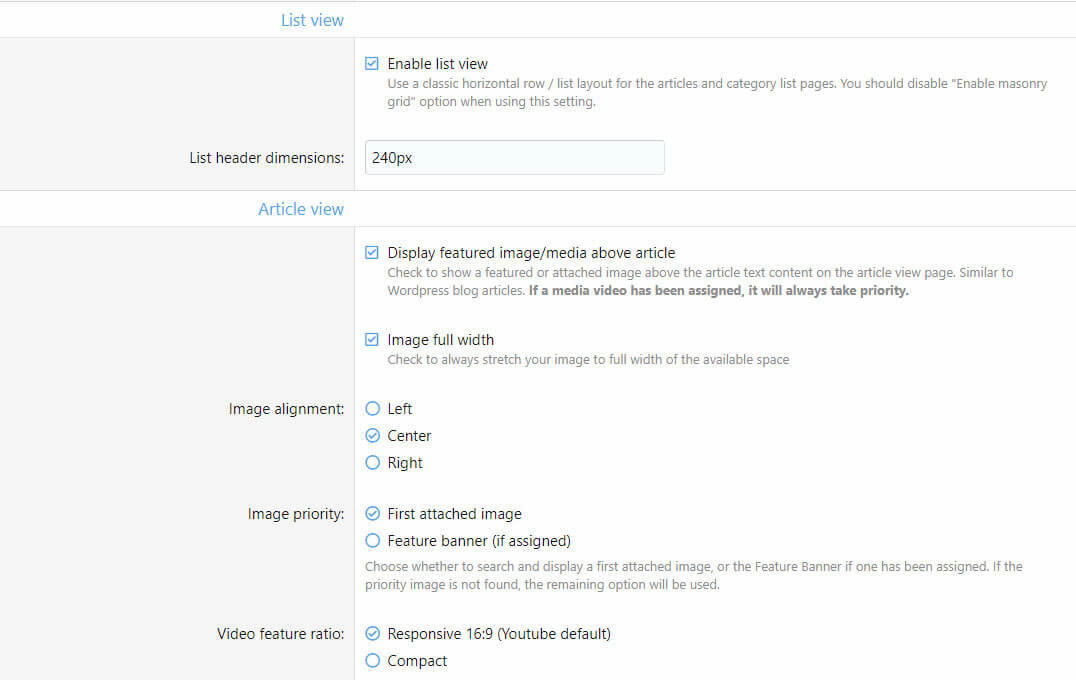Choose Feature banner (if assigned) option
The width and height of the screenshot is (1076, 680).
tap(373, 541)
